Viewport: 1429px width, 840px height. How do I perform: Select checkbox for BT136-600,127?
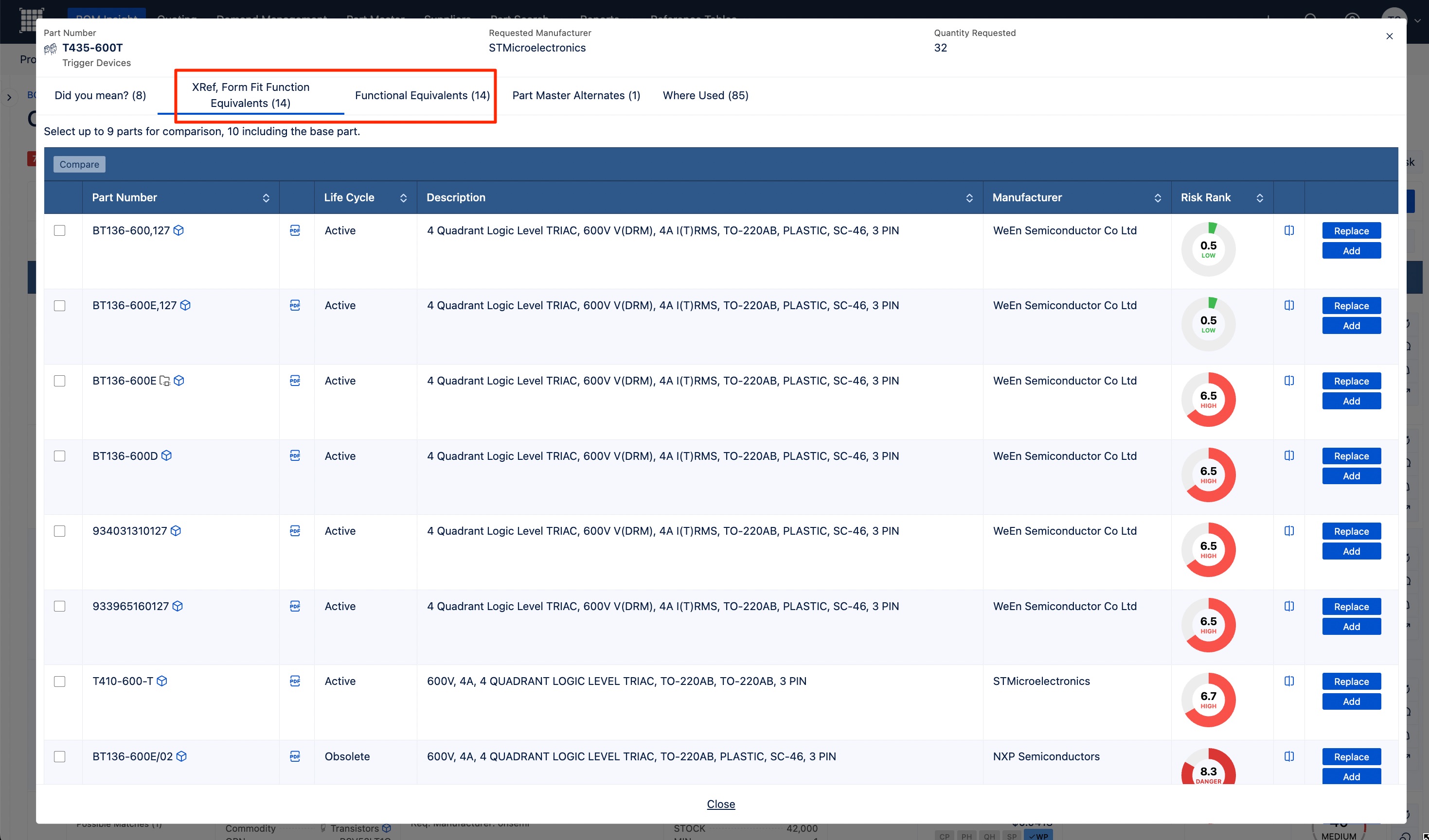pos(59,230)
